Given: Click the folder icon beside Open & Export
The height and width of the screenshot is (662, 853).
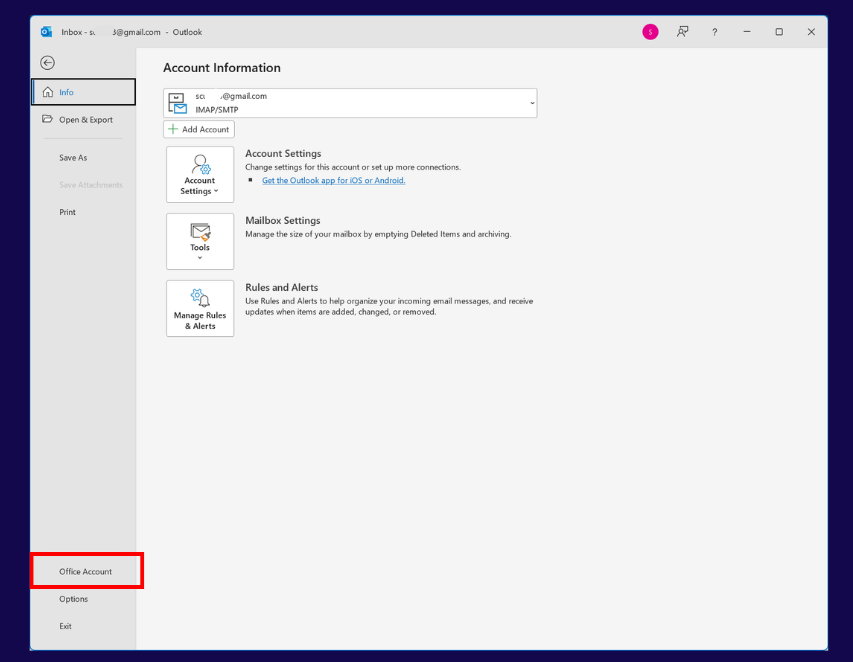Looking at the screenshot, I should pyautogui.click(x=47, y=119).
